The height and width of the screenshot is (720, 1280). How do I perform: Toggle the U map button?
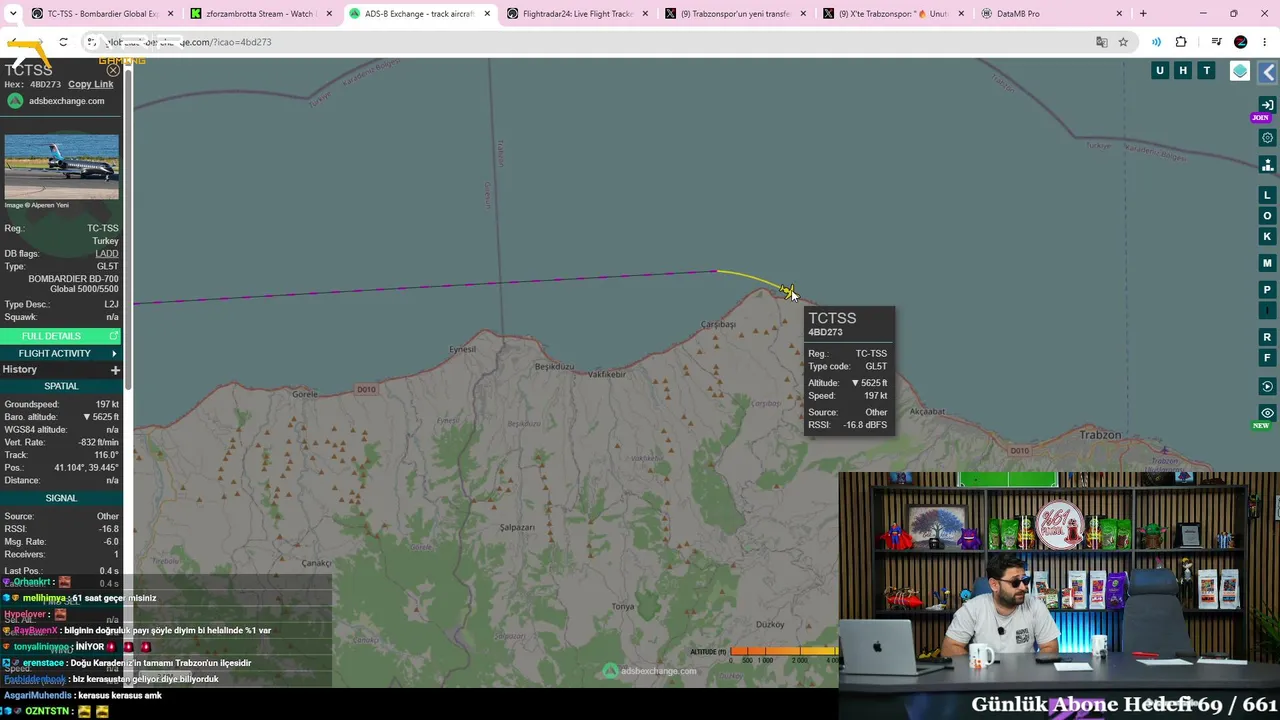pyautogui.click(x=1160, y=71)
